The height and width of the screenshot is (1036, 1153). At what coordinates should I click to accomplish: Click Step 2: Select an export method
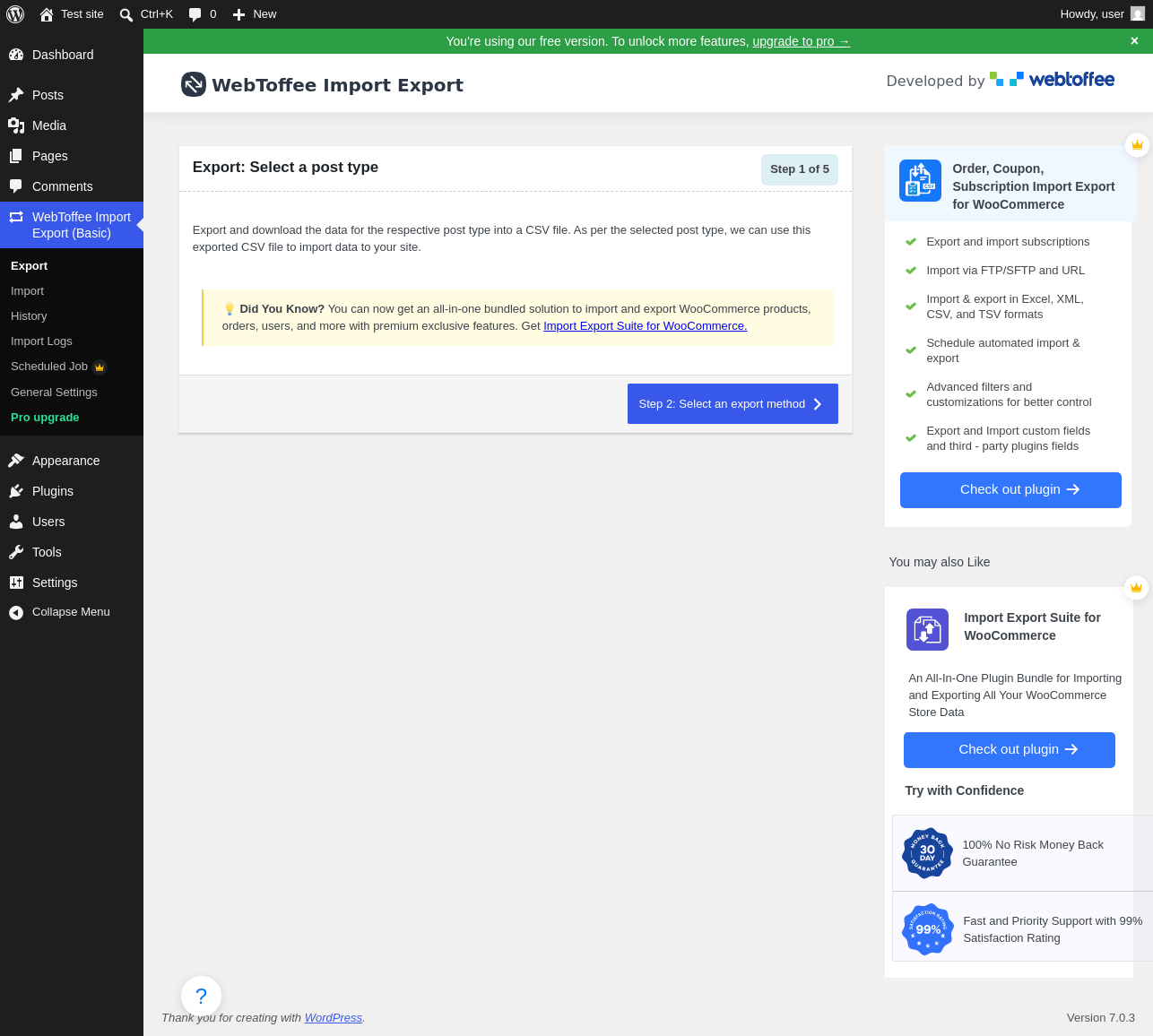pyautogui.click(x=733, y=404)
